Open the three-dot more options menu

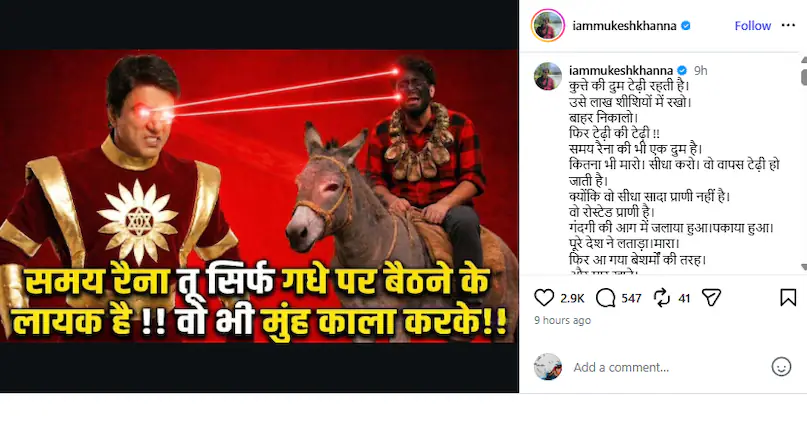[x=788, y=25]
